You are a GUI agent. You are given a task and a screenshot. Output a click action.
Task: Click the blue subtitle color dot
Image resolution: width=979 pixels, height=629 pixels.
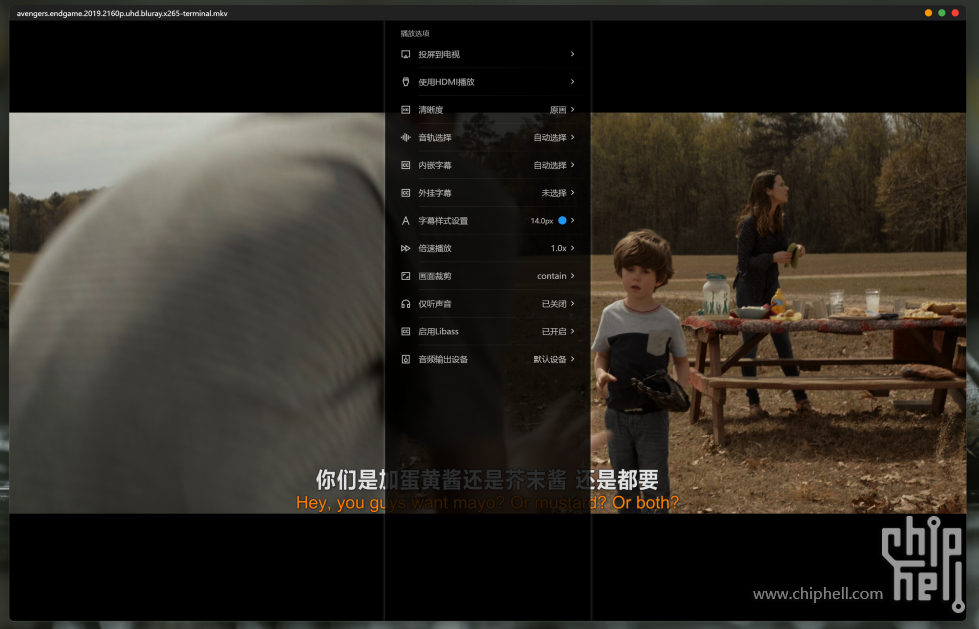[562, 220]
